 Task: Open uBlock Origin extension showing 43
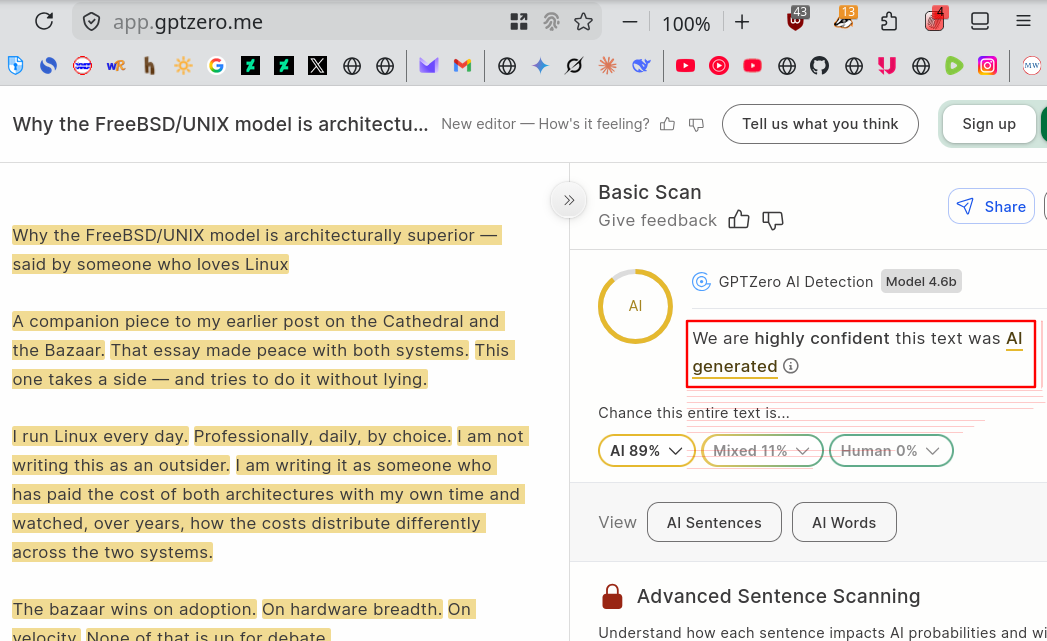(797, 19)
